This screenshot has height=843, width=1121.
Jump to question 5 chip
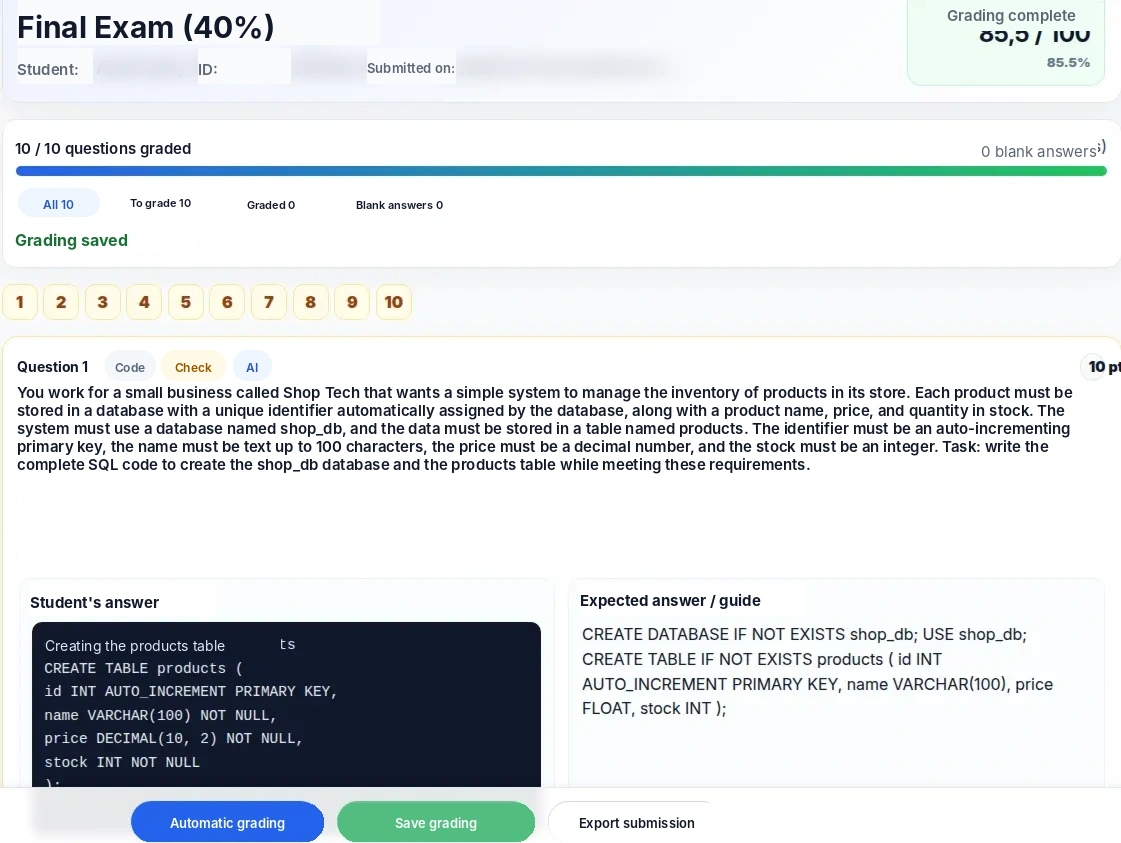tap(185, 302)
